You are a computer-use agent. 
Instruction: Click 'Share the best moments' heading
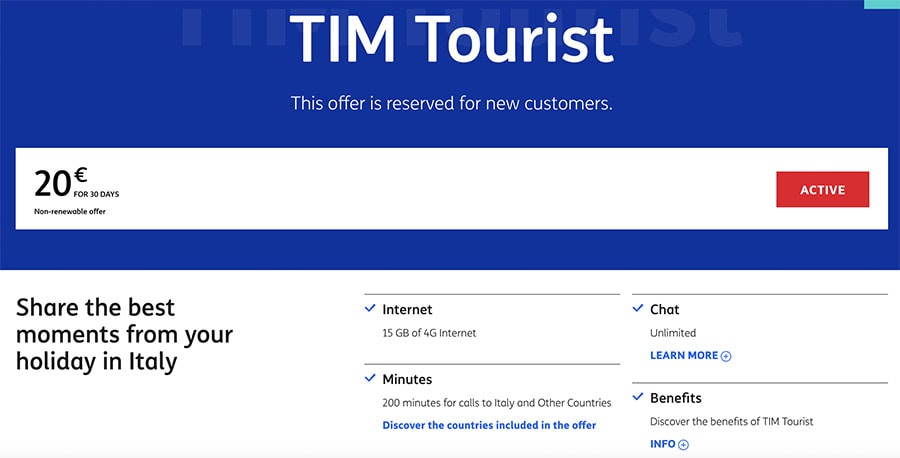[x=125, y=335]
